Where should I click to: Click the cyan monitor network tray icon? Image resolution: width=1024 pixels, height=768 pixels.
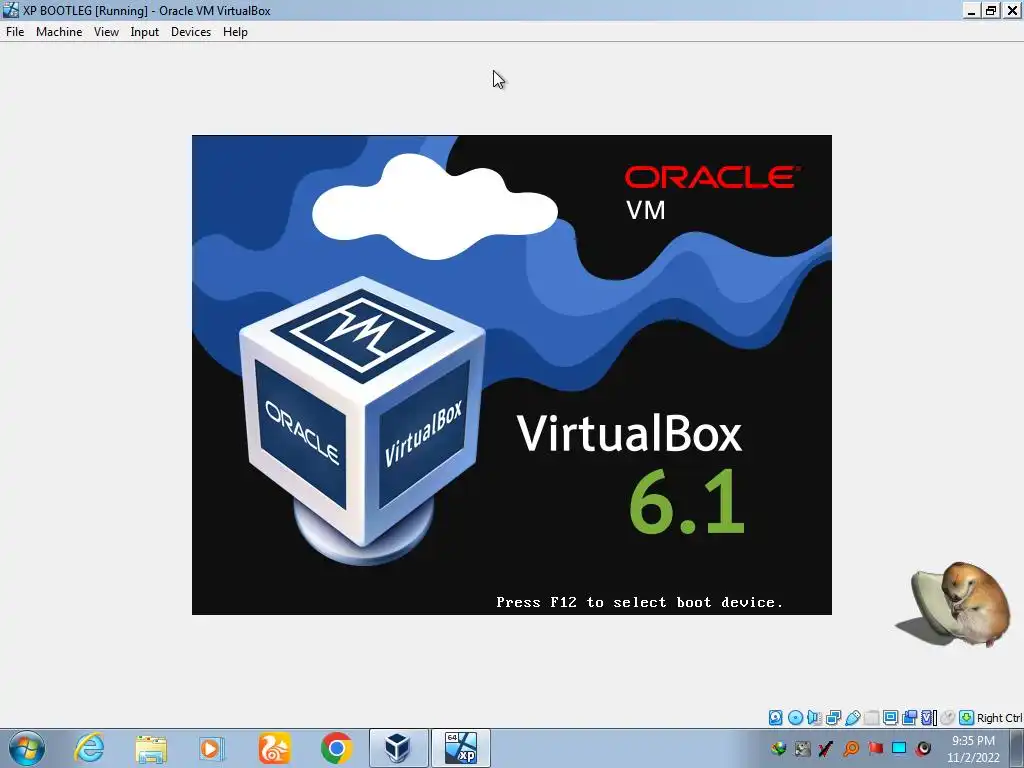point(899,748)
